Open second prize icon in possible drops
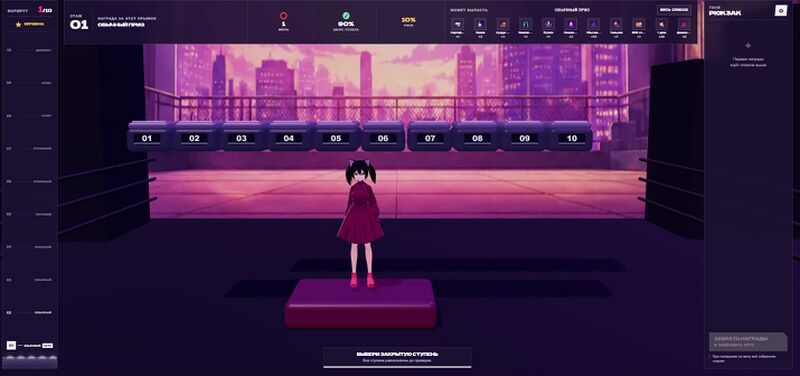 (480, 24)
